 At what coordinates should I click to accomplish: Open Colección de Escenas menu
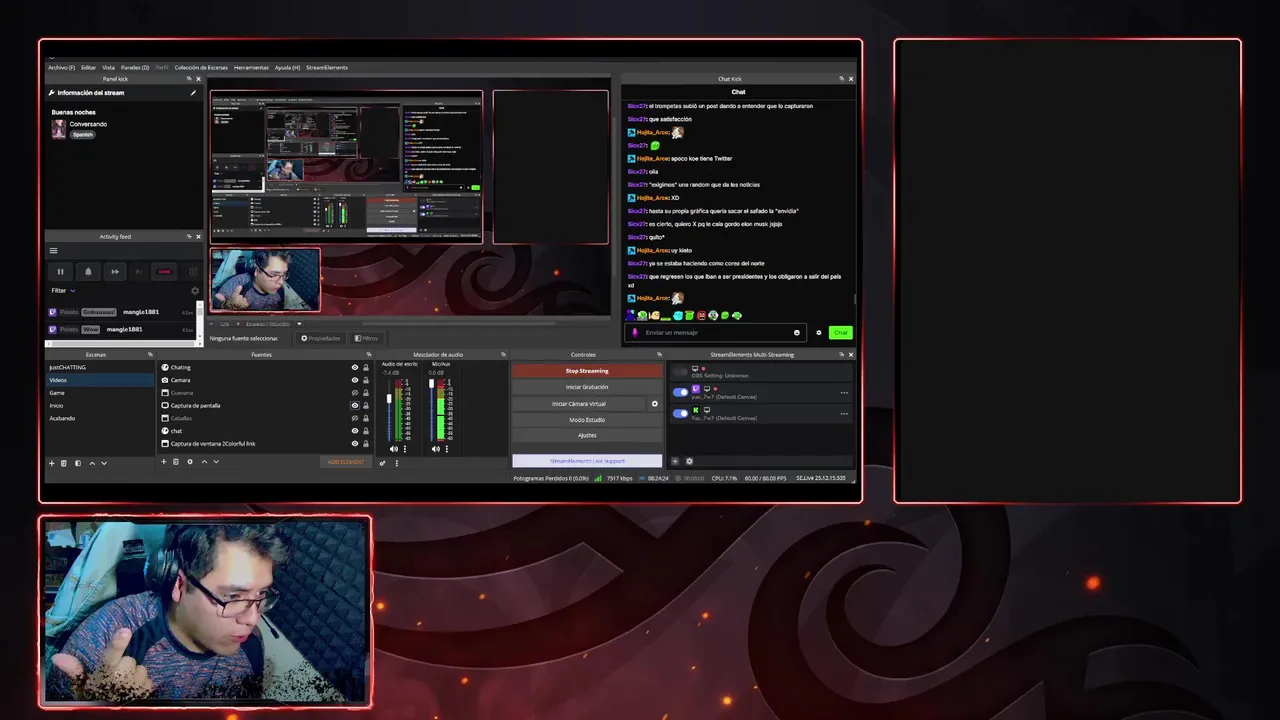[201, 67]
